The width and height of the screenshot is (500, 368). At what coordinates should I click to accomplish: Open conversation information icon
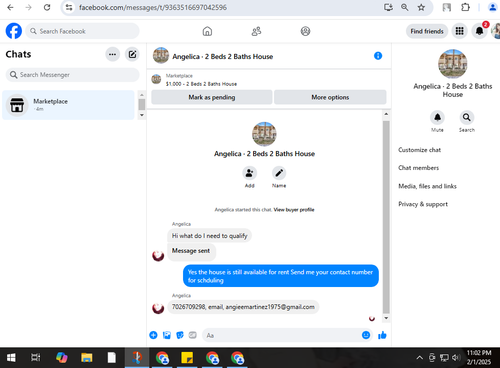[378, 56]
